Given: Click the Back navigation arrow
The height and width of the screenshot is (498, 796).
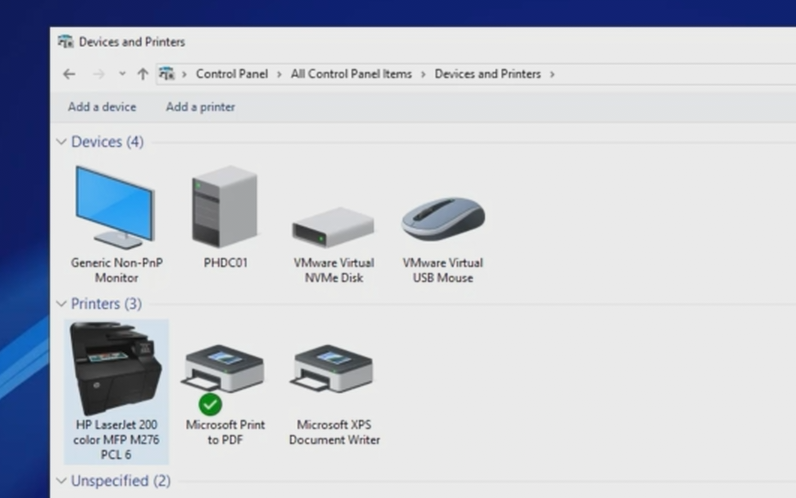Looking at the screenshot, I should click(x=68, y=74).
